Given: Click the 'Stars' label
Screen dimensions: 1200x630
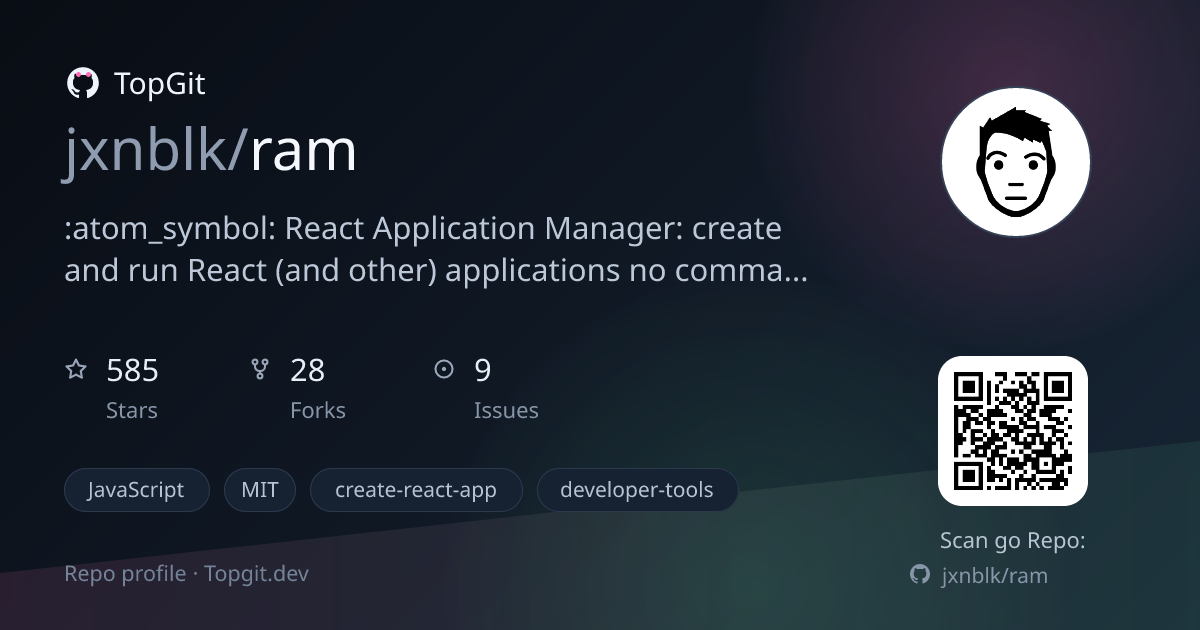Looking at the screenshot, I should pos(132,410).
